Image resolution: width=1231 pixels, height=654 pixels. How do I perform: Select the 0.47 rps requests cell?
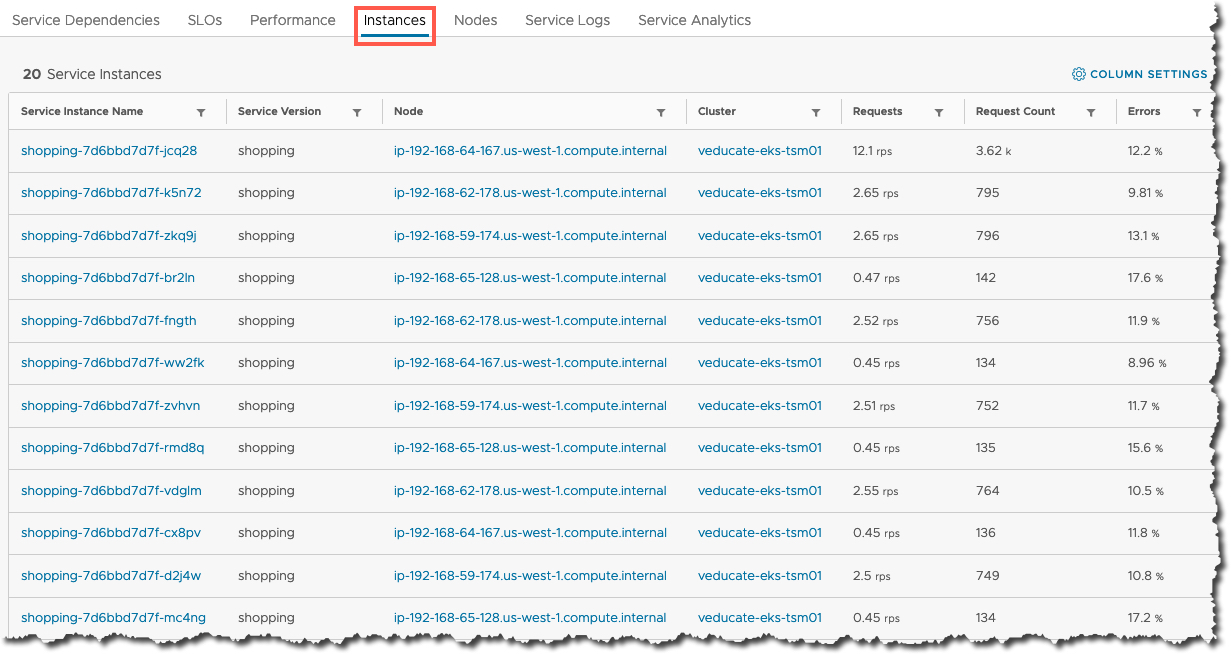point(876,278)
